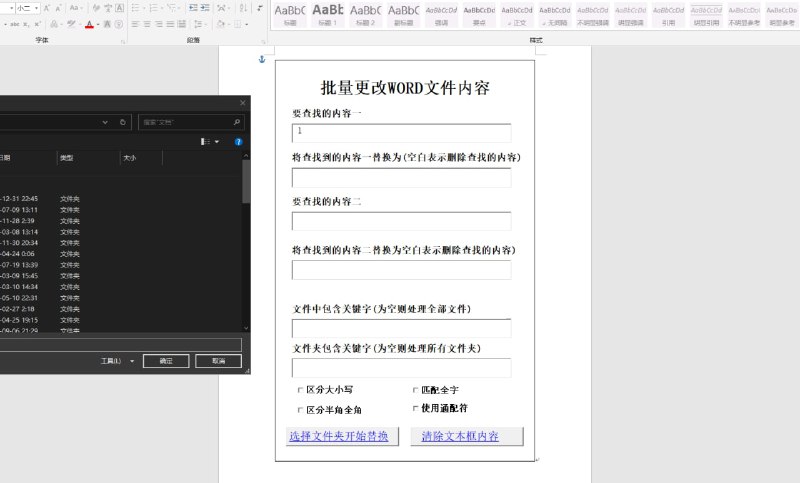Viewport: 800px width, 483px height.
Task: Insert enclosed character (circled icon)
Action: pyautogui.click(x=119, y=24)
